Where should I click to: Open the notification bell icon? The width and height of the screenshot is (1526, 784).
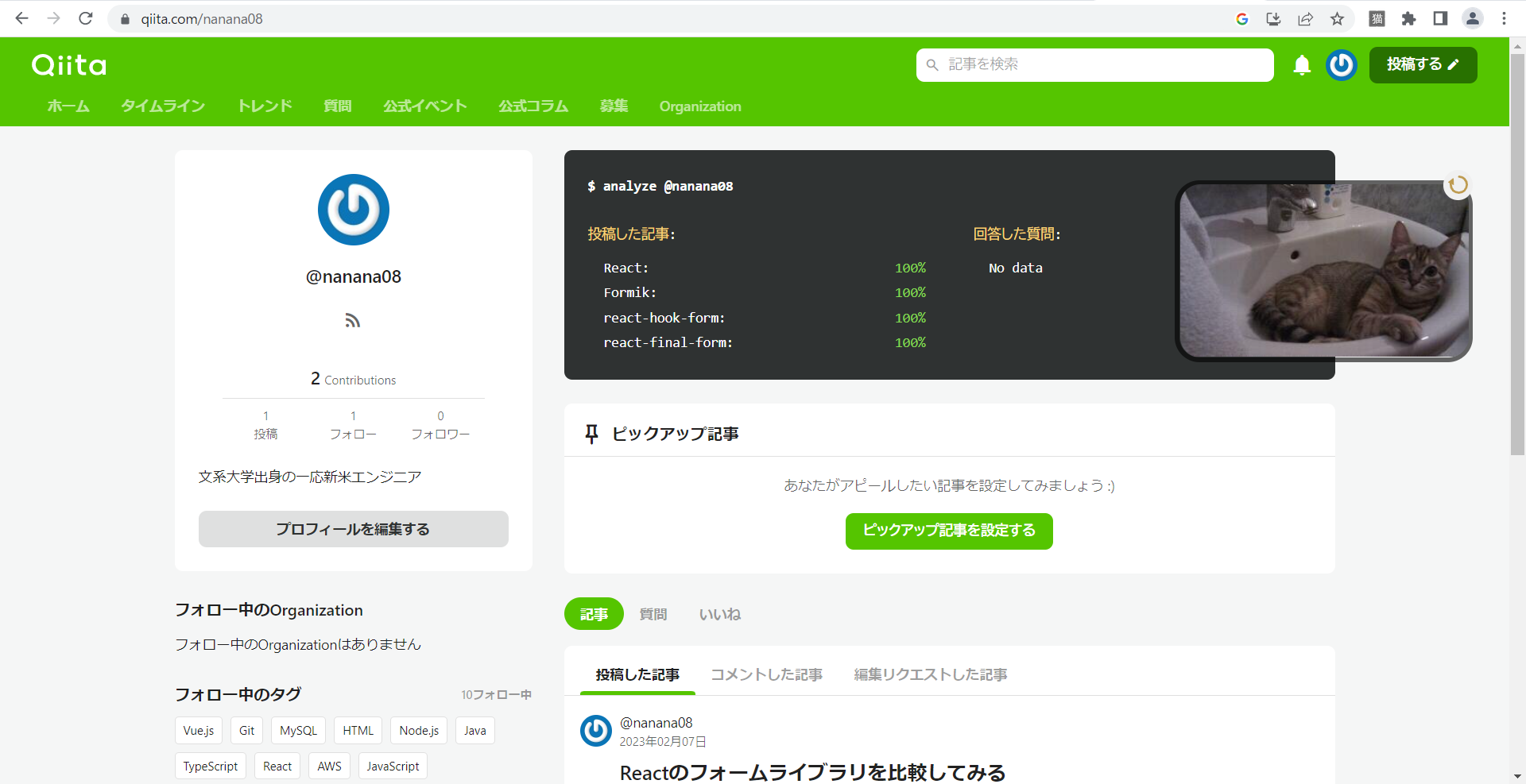click(x=1301, y=65)
